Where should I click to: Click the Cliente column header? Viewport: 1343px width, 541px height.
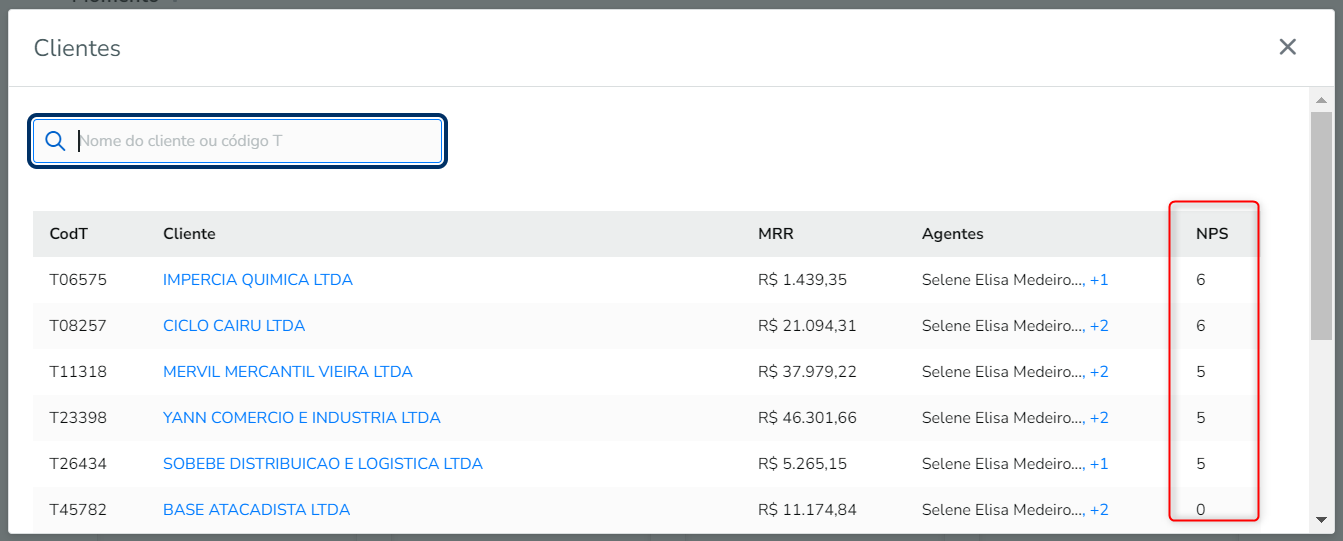[x=189, y=234]
